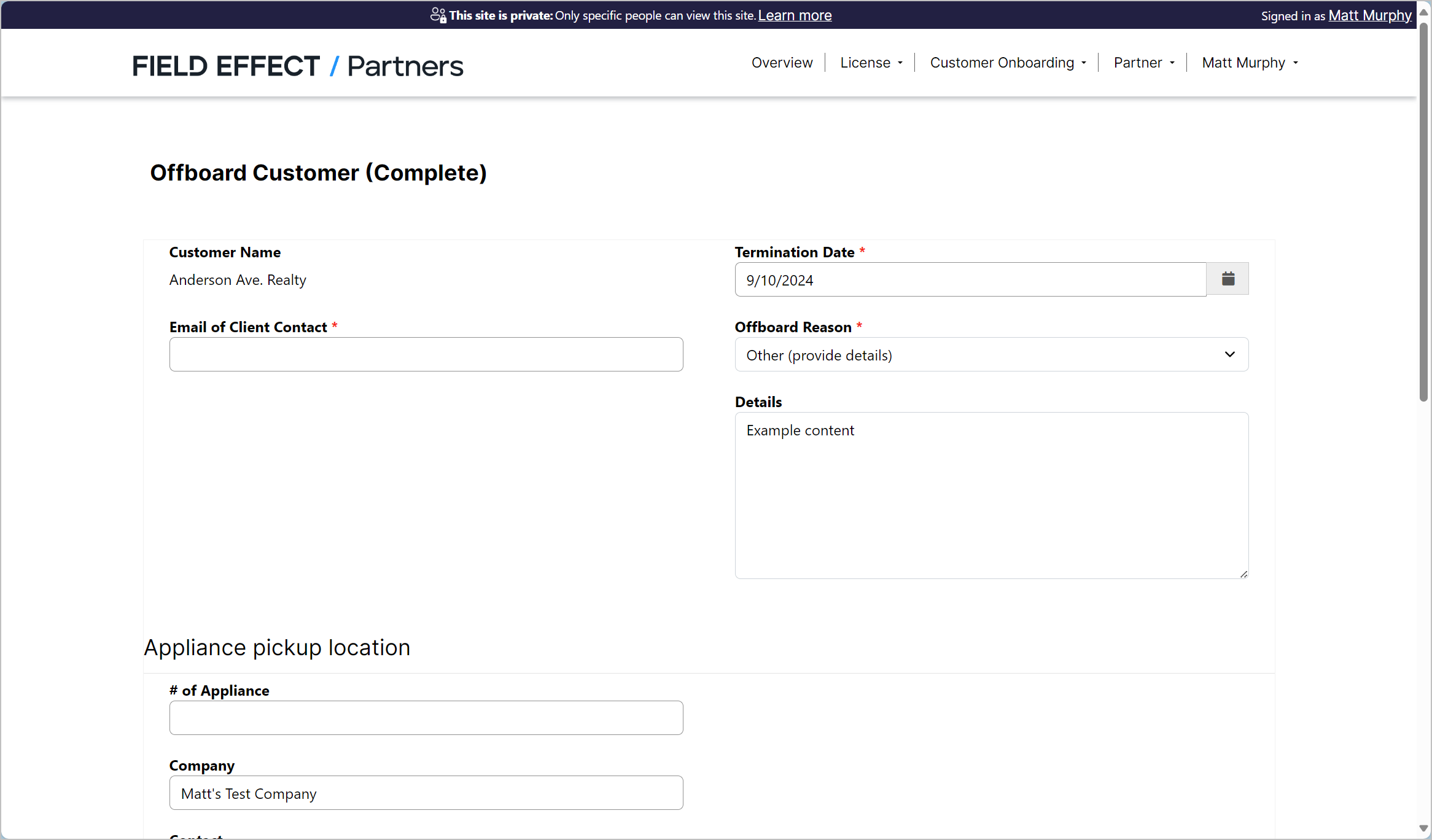This screenshot has width=1432, height=840.
Task: Open the Termination Date calendar picker
Action: pyautogui.click(x=1228, y=279)
